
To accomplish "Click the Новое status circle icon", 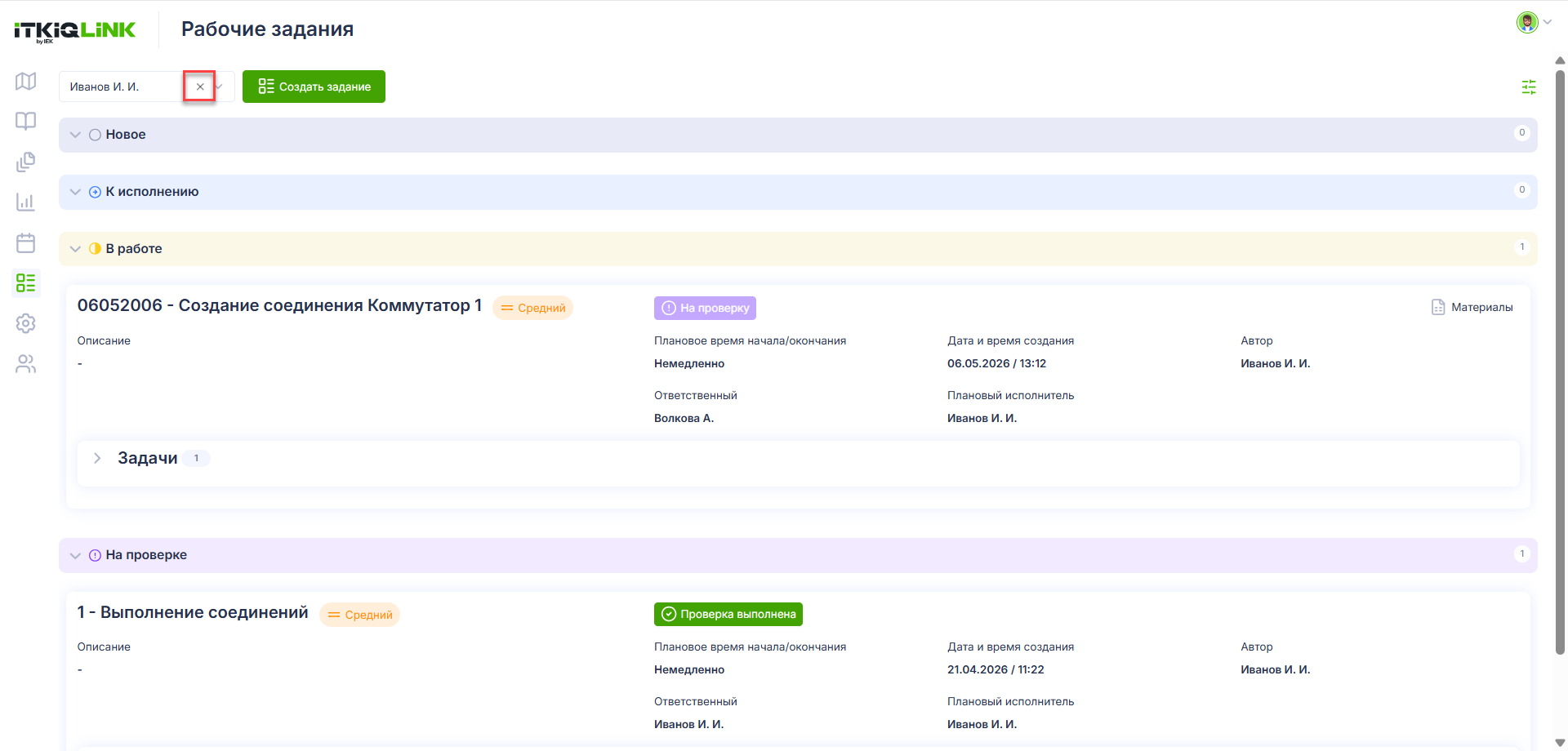I will (95, 135).
